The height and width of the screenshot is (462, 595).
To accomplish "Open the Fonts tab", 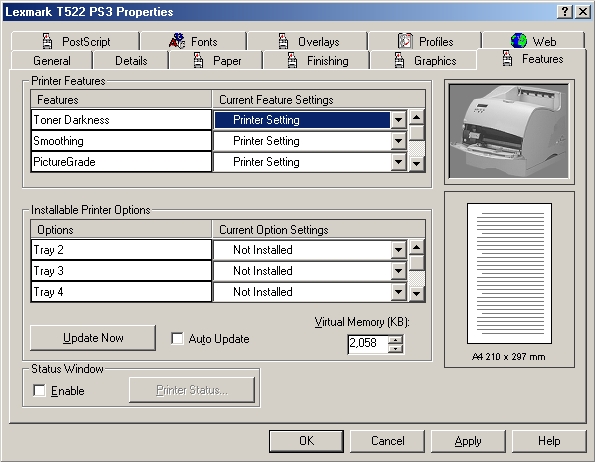I will coord(194,41).
